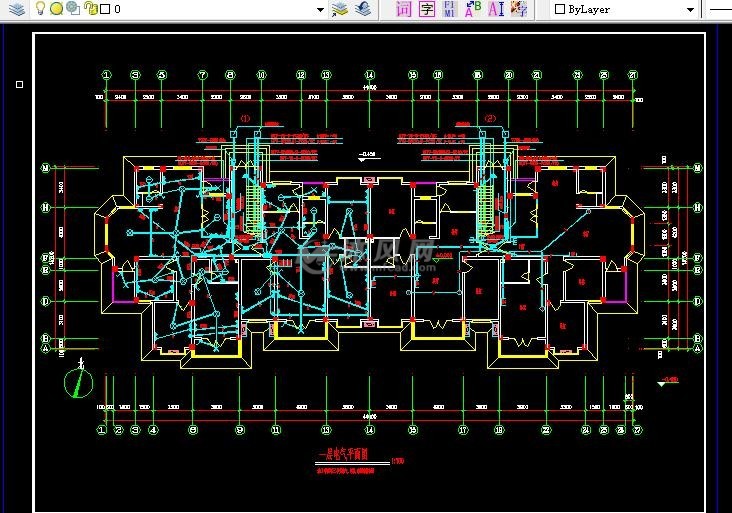Image resolution: width=732 pixels, height=513 pixels.
Task: Click Make Object's Layer Current icon
Action: [x=340, y=9]
